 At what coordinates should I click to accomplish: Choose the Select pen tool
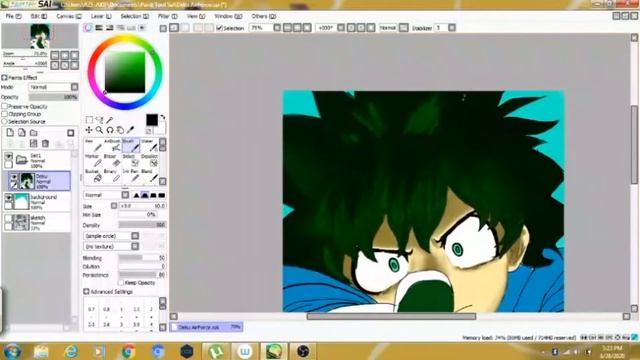pyautogui.click(x=131, y=160)
